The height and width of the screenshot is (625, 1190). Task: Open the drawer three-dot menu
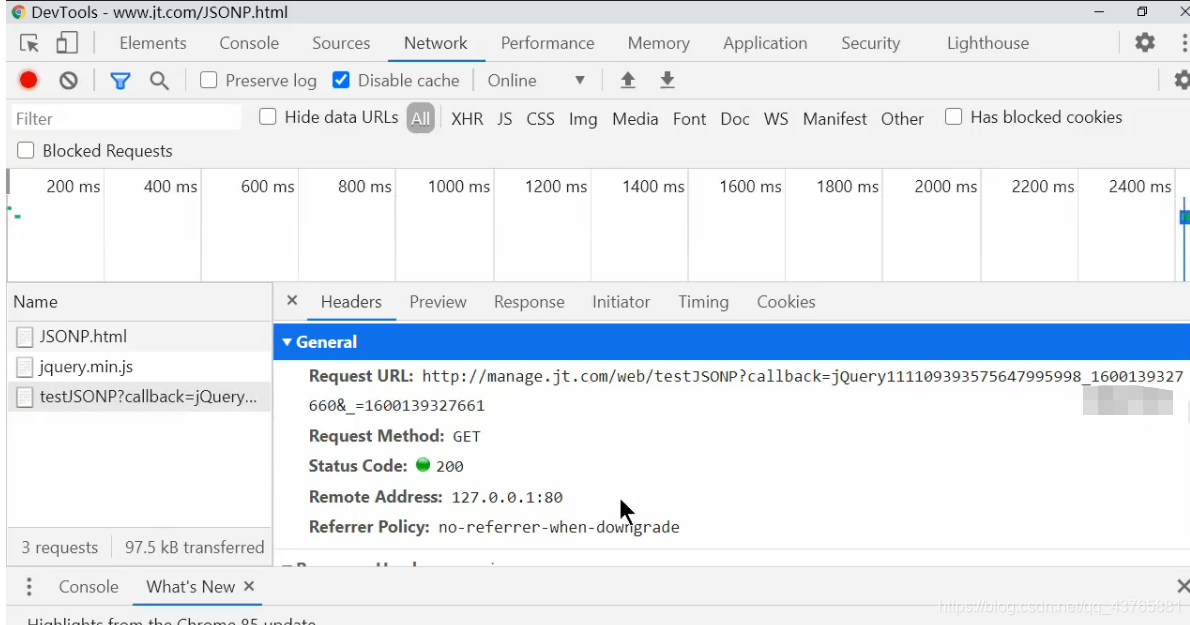29,586
